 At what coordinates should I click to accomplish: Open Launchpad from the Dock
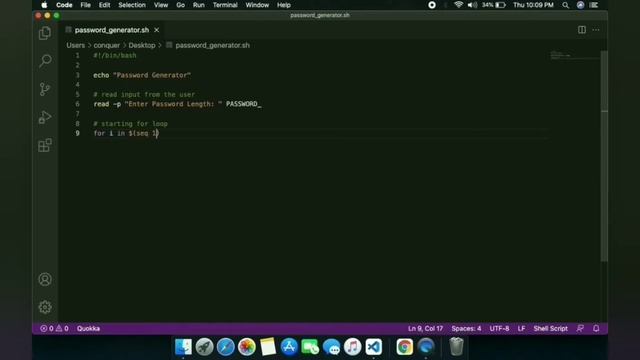[x=204, y=347]
